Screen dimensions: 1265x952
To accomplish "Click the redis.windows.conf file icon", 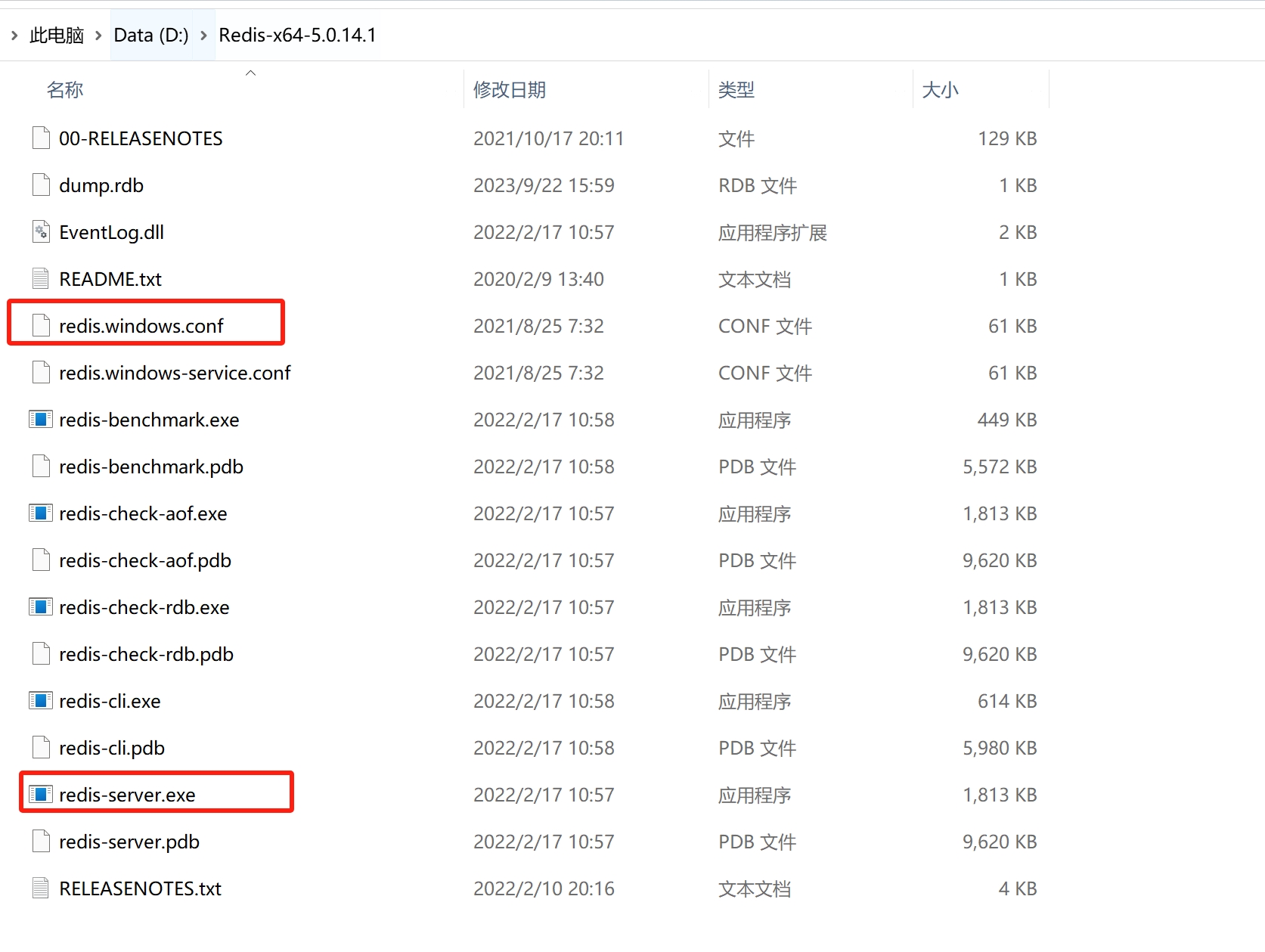I will 41,325.
